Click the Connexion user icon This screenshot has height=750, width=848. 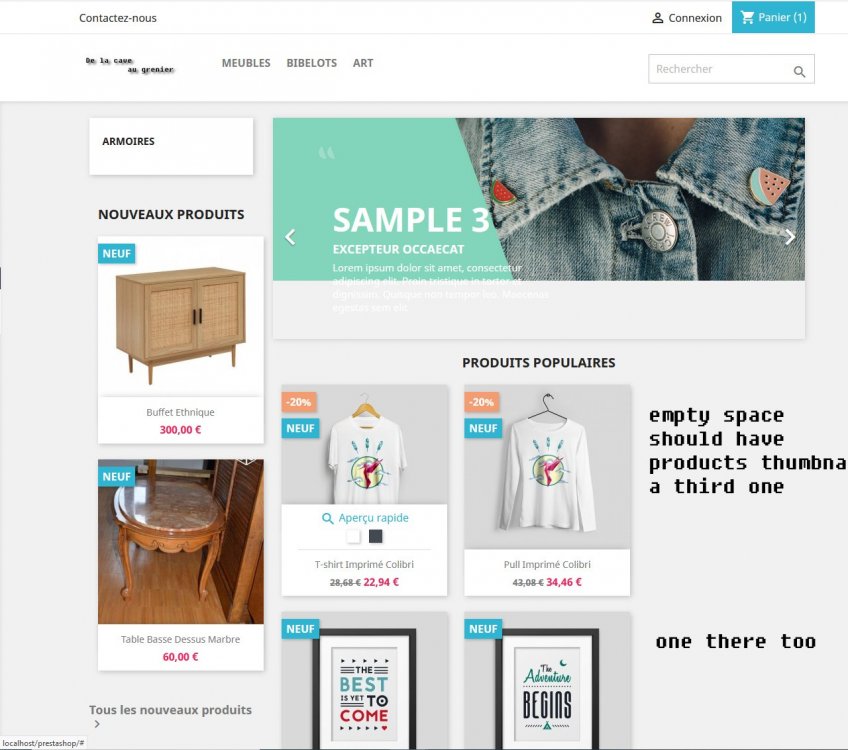pyautogui.click(x=658, y=18)
